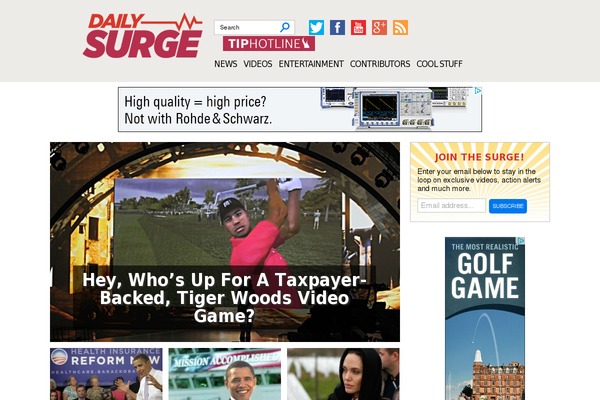This screenshot has height=400, width=600.
Task: Click the AdChoices icon on the Rohde & Schwarz ad
Action: pos(478,91)
